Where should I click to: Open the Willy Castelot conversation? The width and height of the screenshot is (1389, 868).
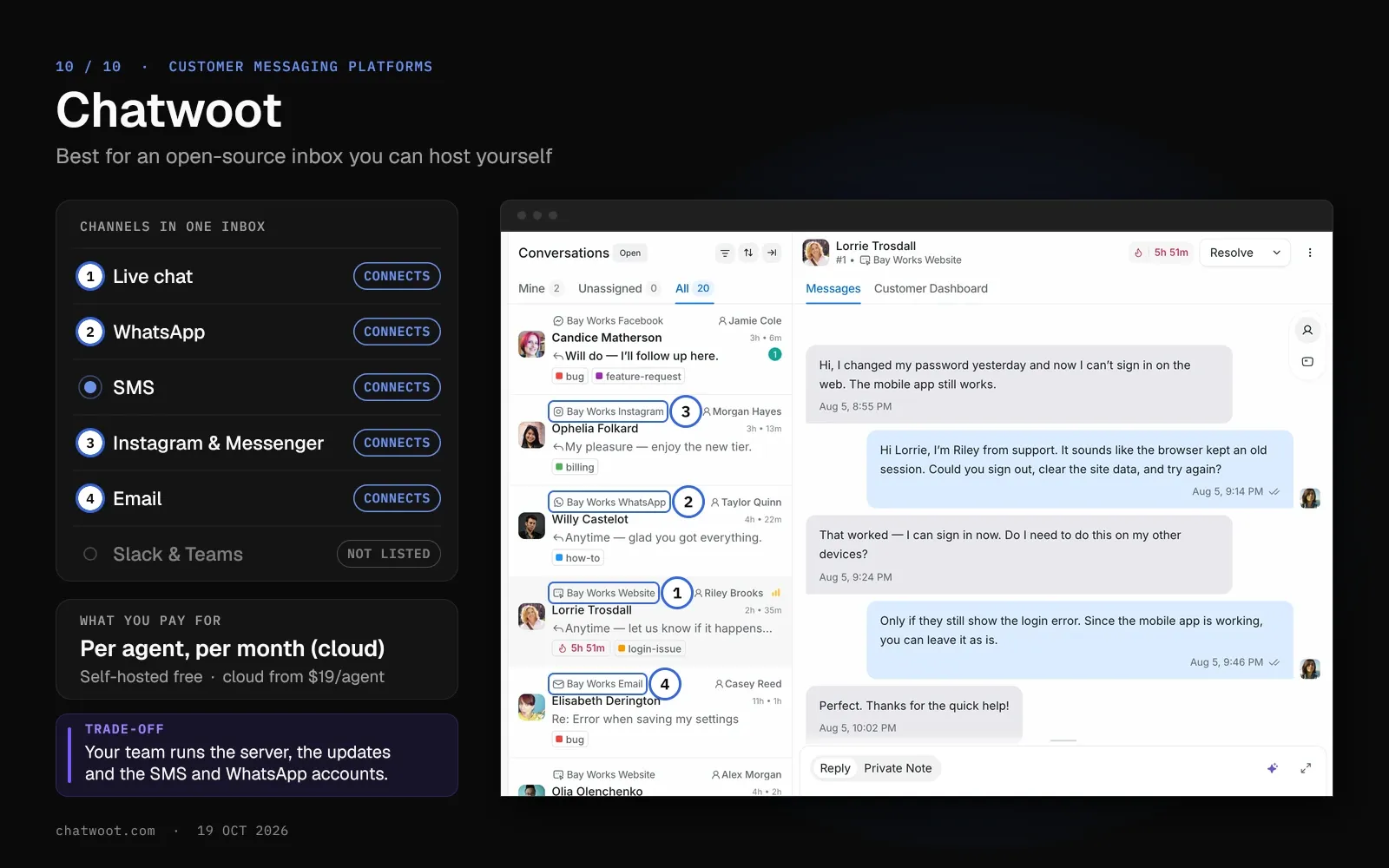[x=649, y=530]
